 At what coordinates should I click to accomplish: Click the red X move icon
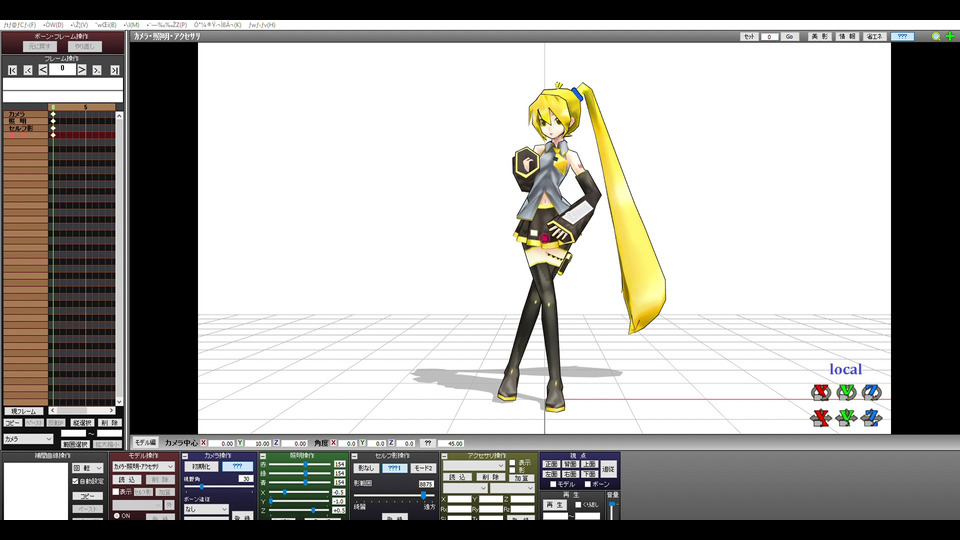point(820,418)
